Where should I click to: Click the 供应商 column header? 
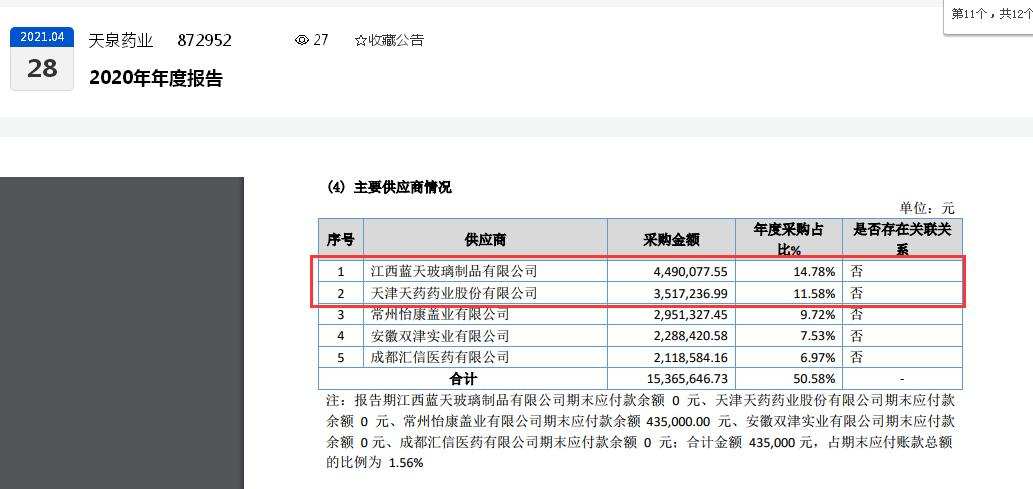click(485, 239)
